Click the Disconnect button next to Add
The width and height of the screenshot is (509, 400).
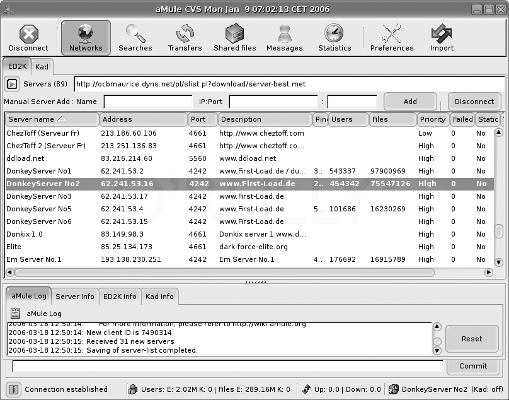coord(474,101)
